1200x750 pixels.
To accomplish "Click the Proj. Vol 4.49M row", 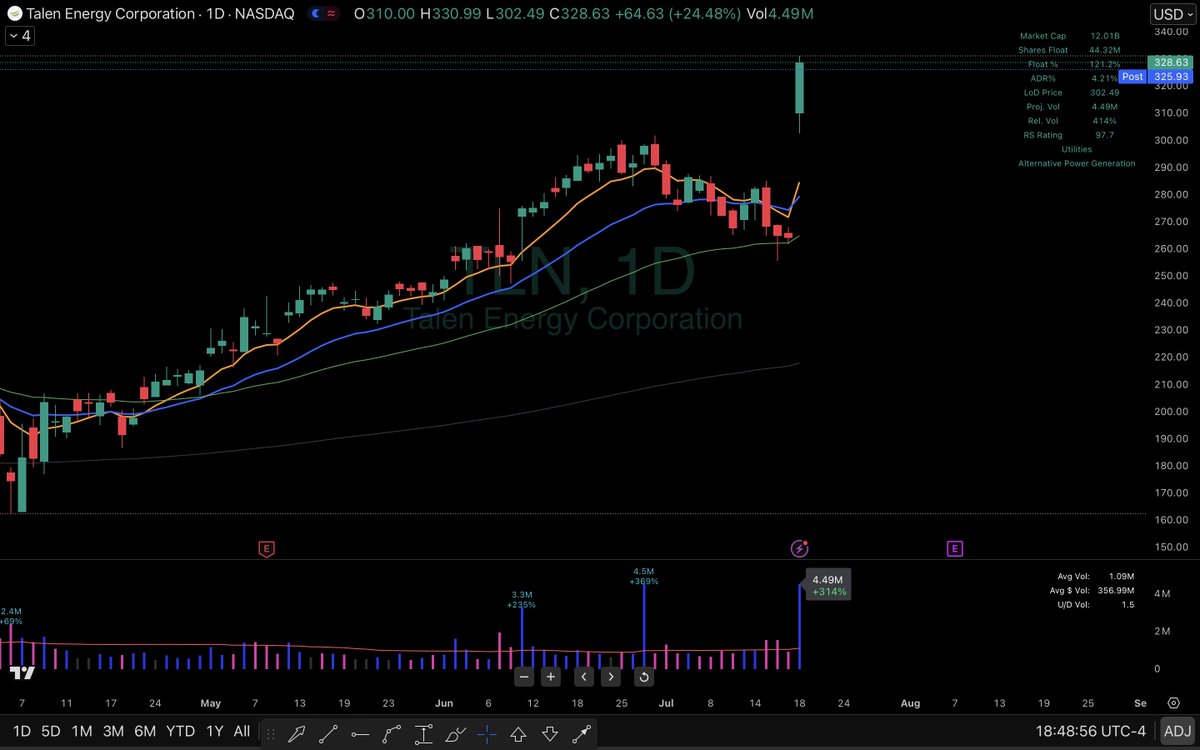I will click(1072, 106).
